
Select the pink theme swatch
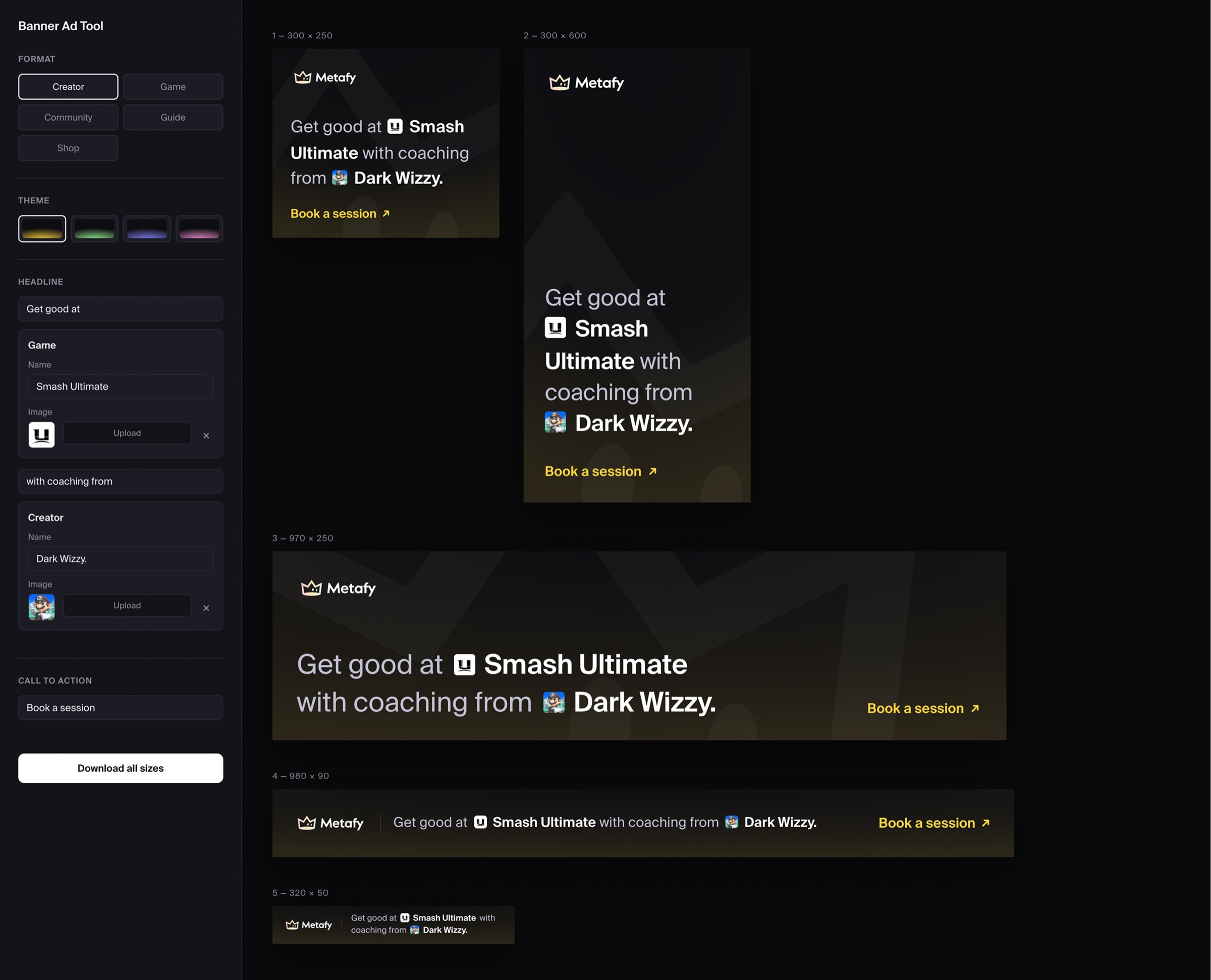click(199, 228)
